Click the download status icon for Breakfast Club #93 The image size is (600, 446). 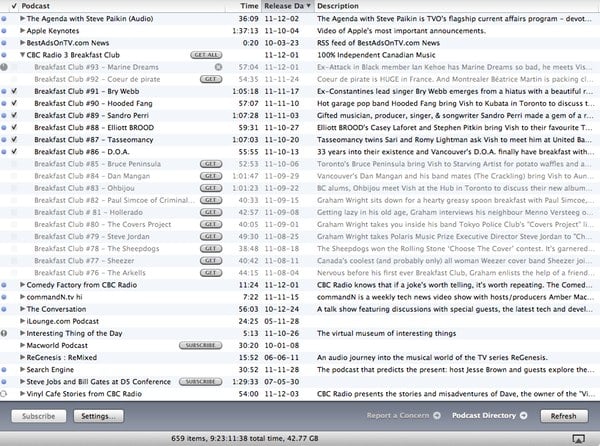click(x=4, y=67)
